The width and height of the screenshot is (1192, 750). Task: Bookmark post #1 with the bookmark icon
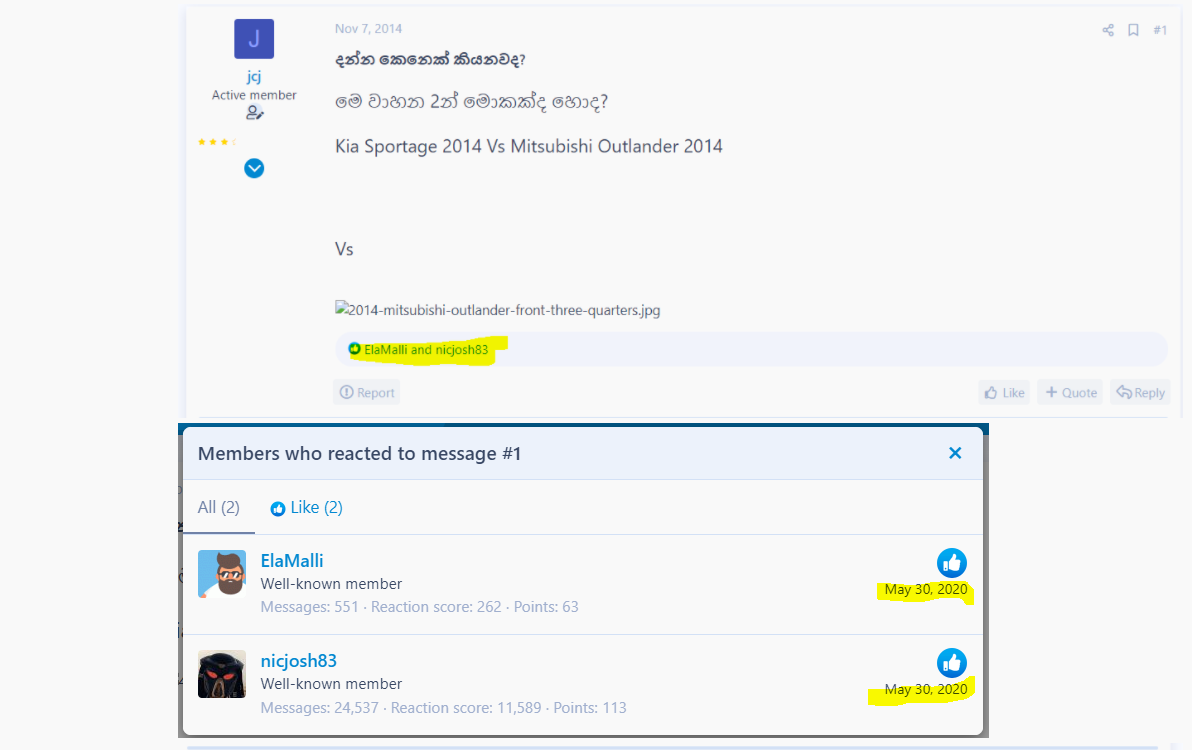[x=1133, y=30]
